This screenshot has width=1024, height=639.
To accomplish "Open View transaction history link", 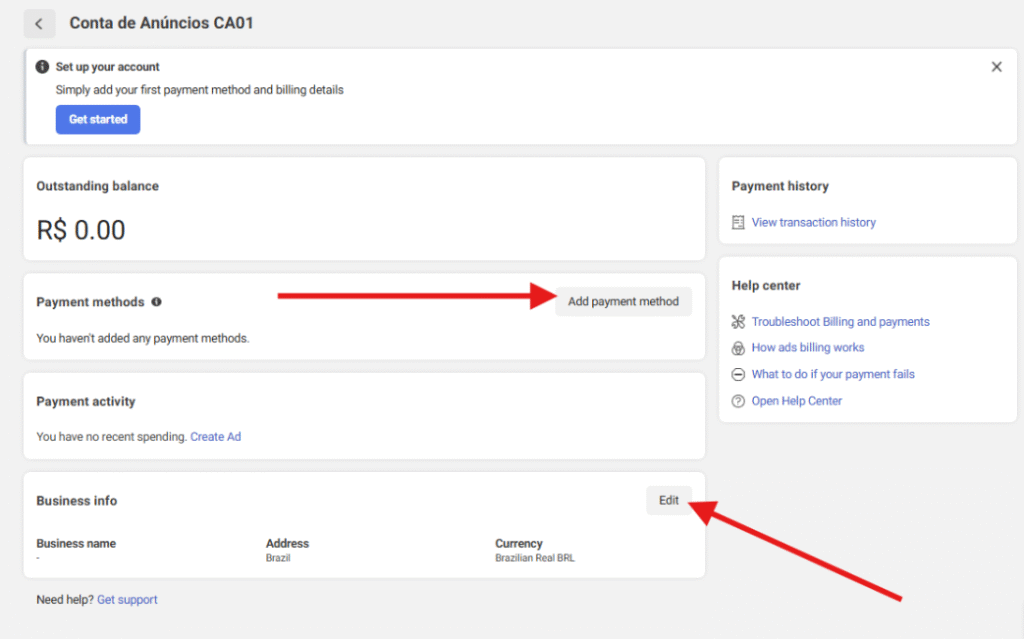I will coord(813,222).
